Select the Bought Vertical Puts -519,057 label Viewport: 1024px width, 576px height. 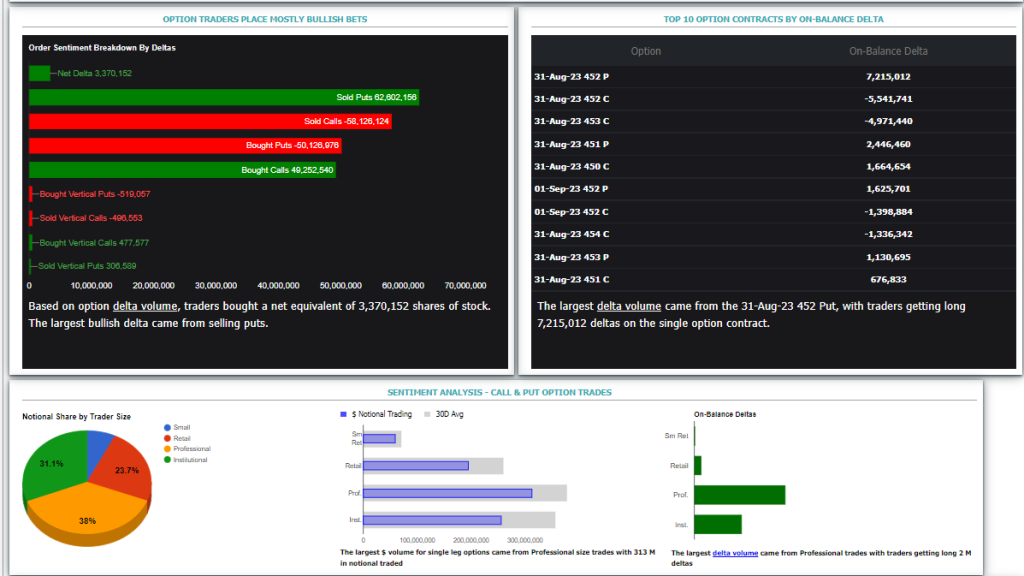(95, 194)
